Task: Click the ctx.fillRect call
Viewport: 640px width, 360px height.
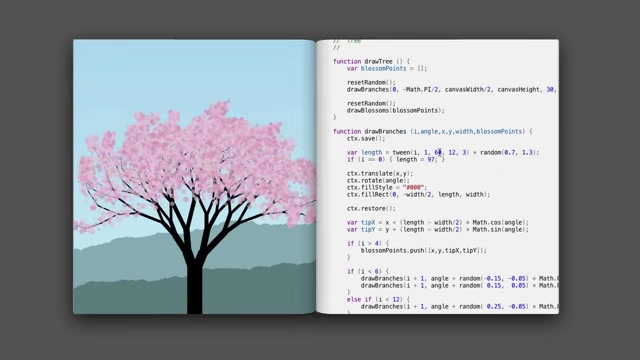Action: pos(418,194)
